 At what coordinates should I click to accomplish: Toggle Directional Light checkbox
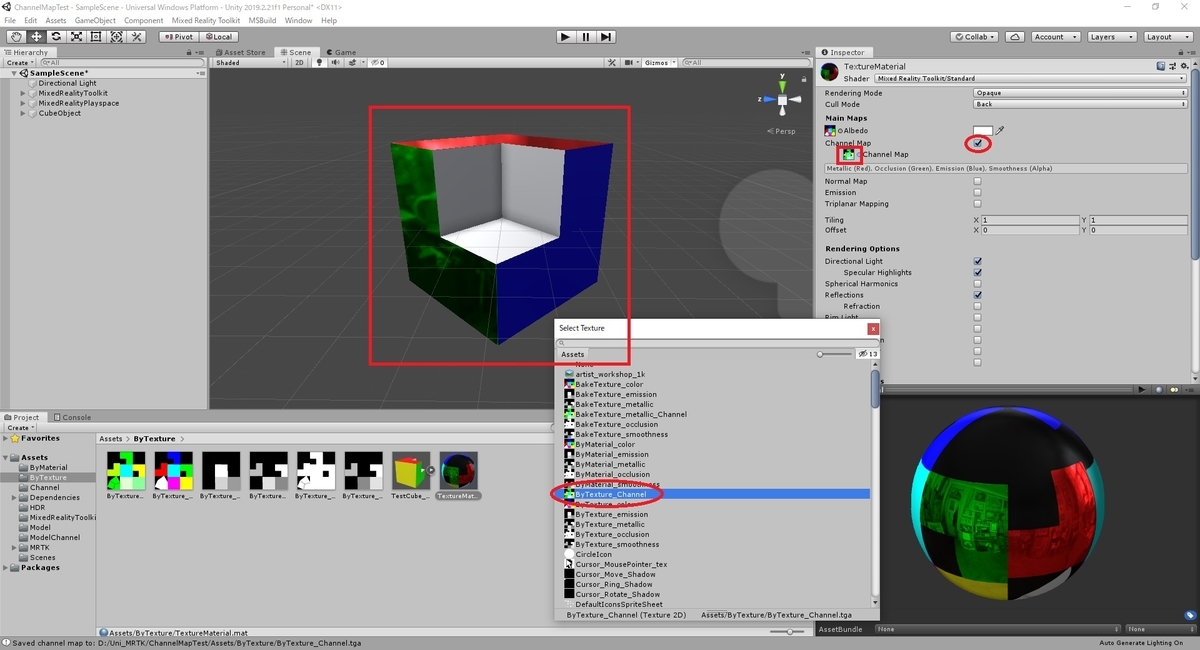tap(977, 261)
